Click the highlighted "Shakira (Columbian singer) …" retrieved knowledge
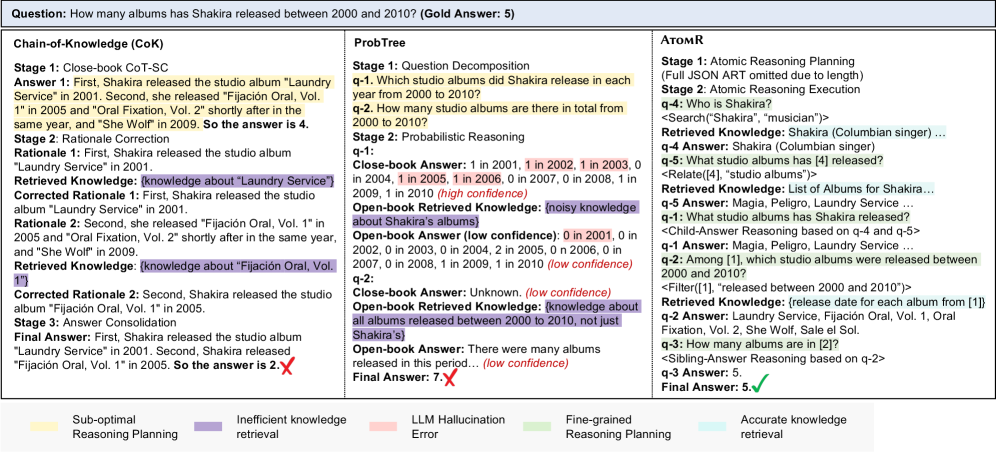The width and height of the screenshot is (997, 452). (x=867, y=132)
